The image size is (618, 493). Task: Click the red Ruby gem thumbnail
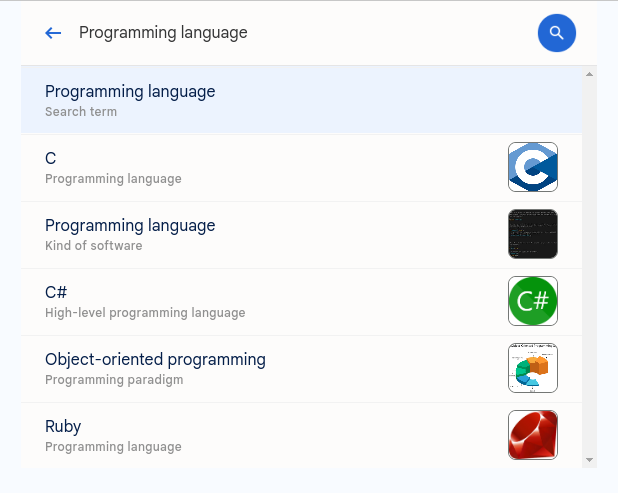pyautogui.click(x=532, y=435)
